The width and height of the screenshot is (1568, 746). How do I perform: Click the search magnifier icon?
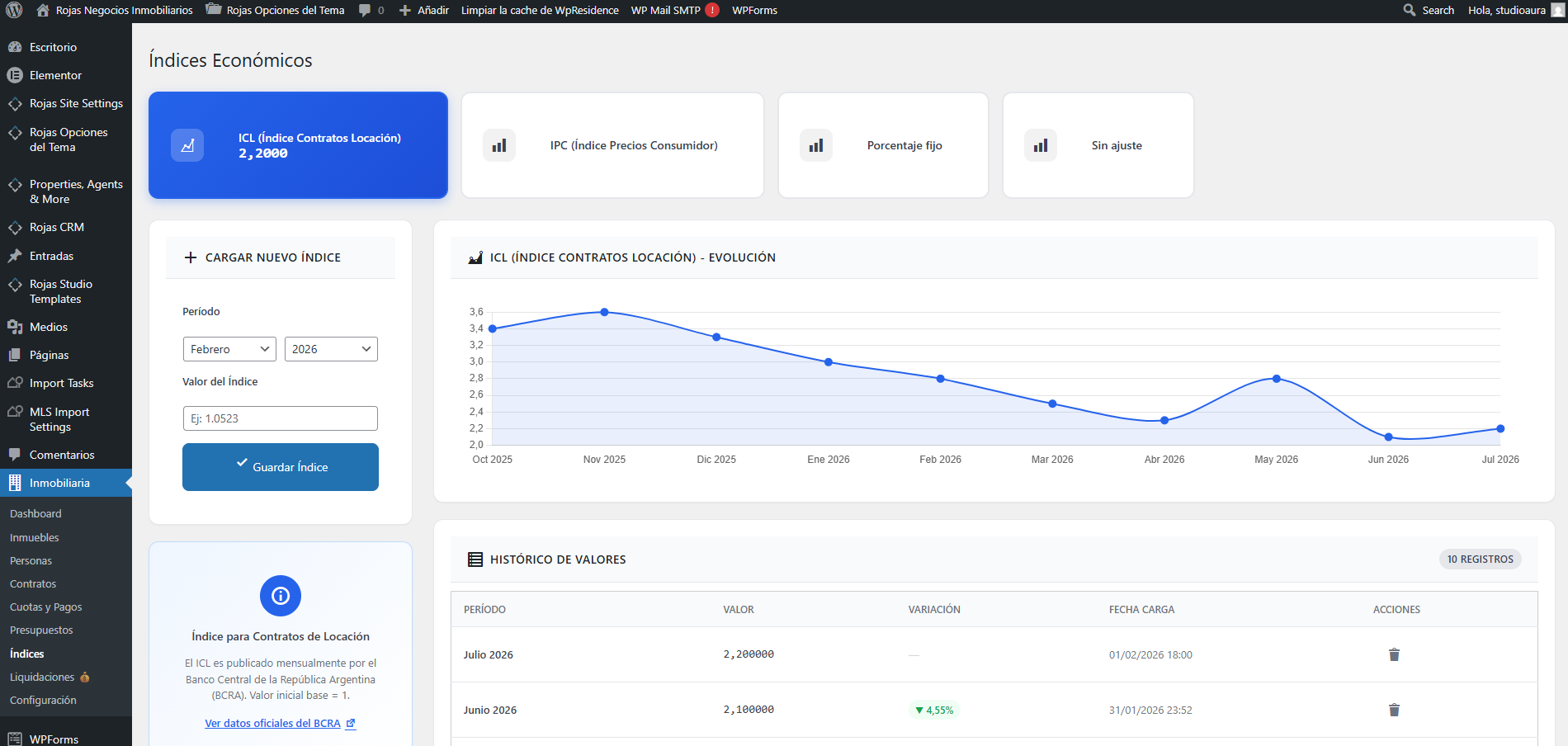pos(1410,11)
